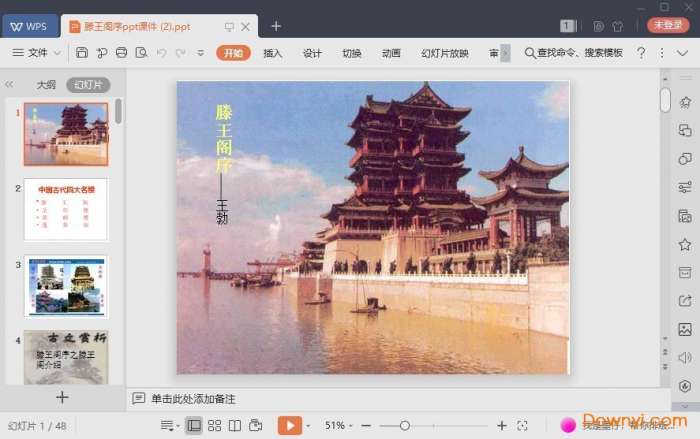Image resolution: width=700 pixels, height=439 pixels.
Task: Open slideshow play options dropdown arrow
Action: [308, 426]
